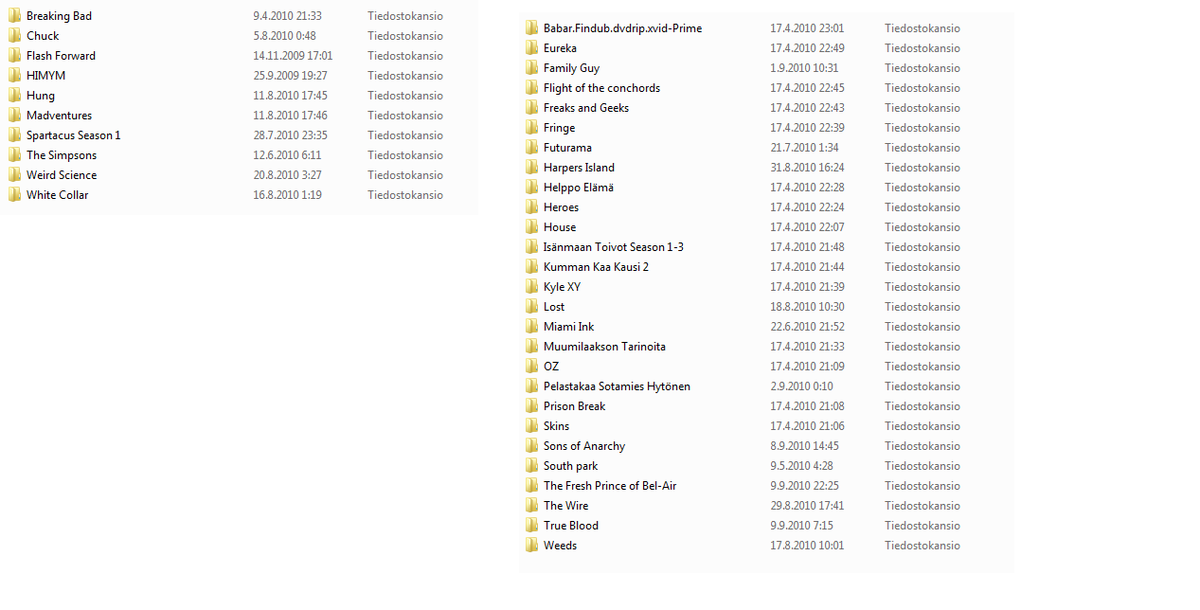Click the date 9.9.2010 7:15
Screen dimensions: 1200x610
coord(801,526)
